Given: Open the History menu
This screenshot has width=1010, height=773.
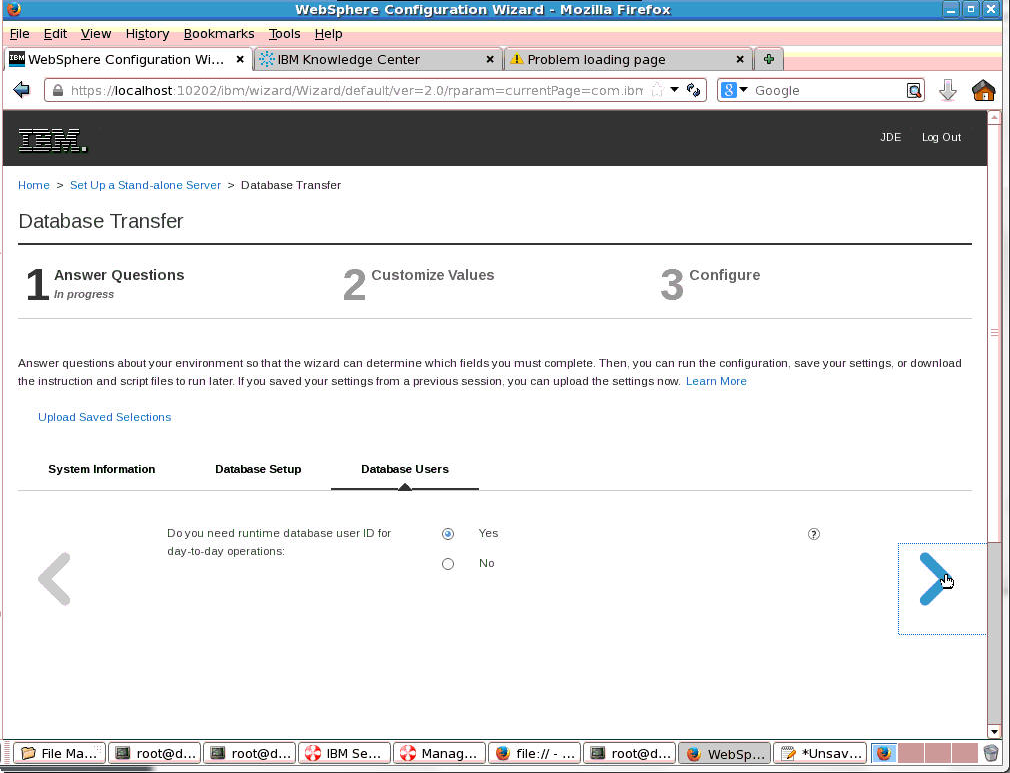Looking at the screenshot, I should click(x=148, y=33).
